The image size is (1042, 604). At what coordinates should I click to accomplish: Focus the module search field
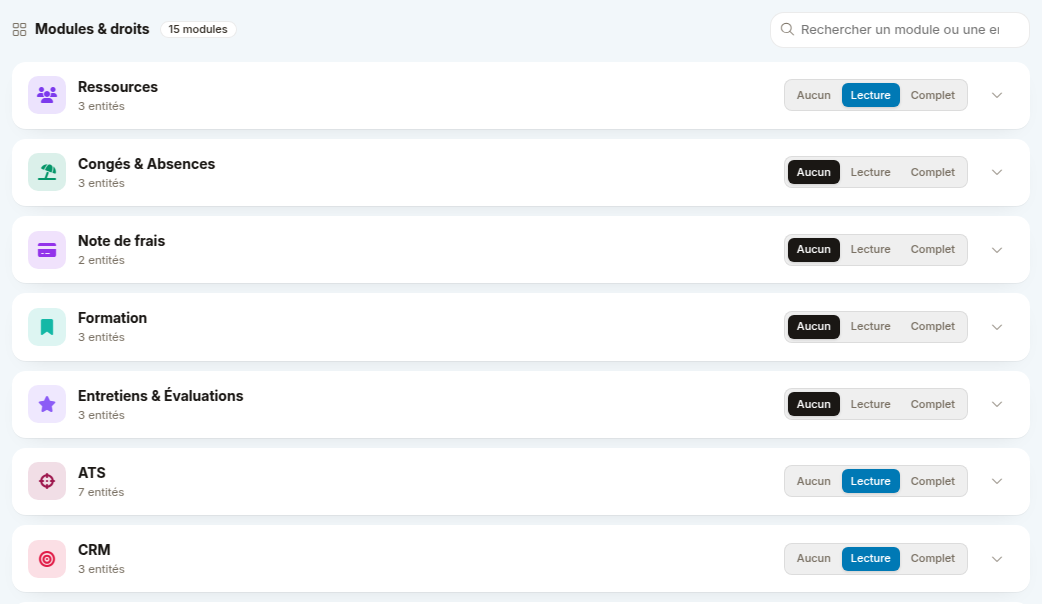click(x=900, y=30)
